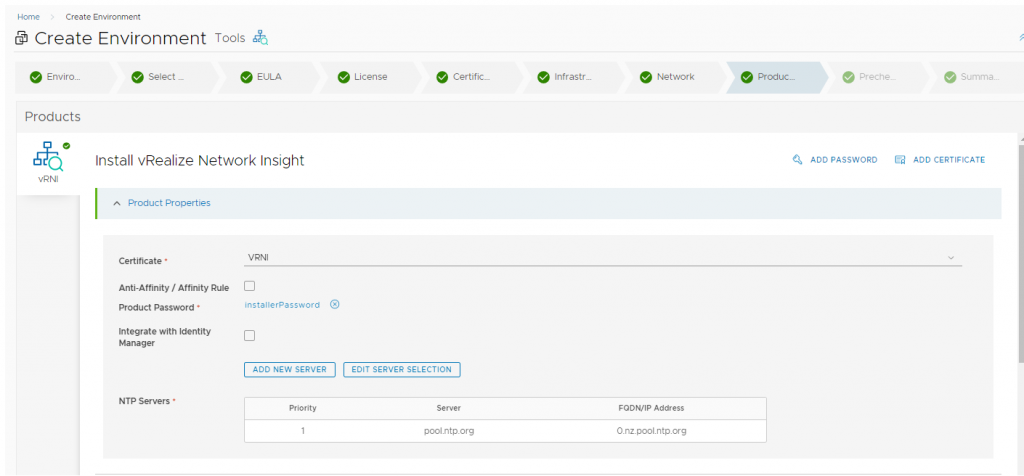This screenshot has width=1024, height=476.
Task: Go to the Environment wizard step
Action: click(x=63, y=77)
